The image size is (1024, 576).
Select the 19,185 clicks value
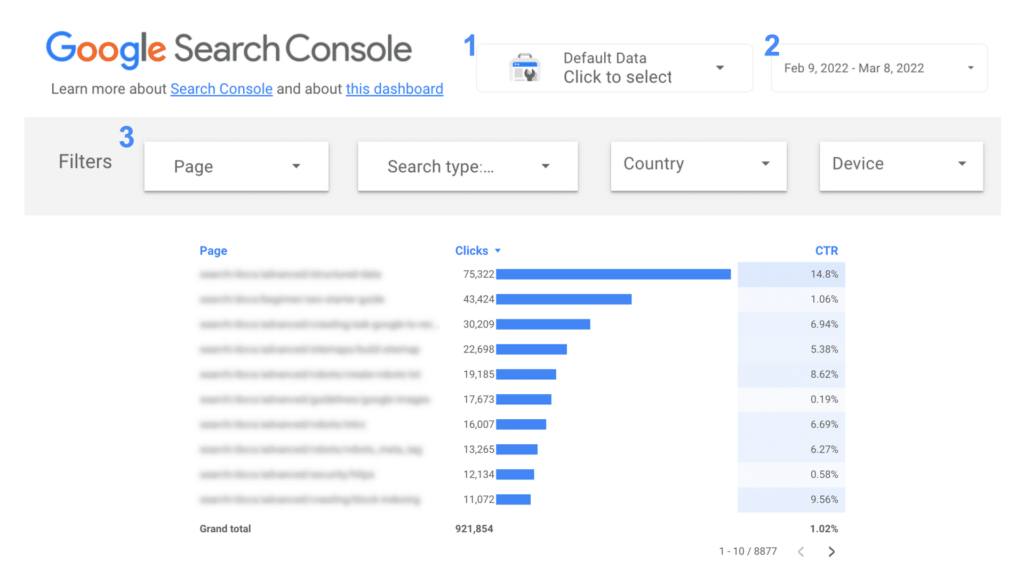click(479, 374)
